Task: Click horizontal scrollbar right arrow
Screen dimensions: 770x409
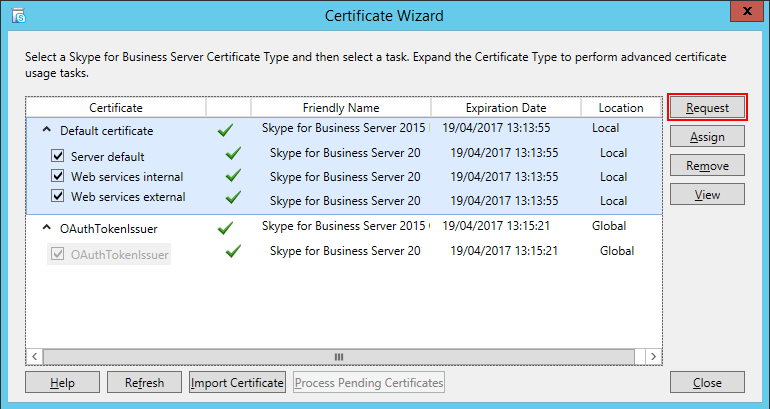Action: click(x=653, y=356)
